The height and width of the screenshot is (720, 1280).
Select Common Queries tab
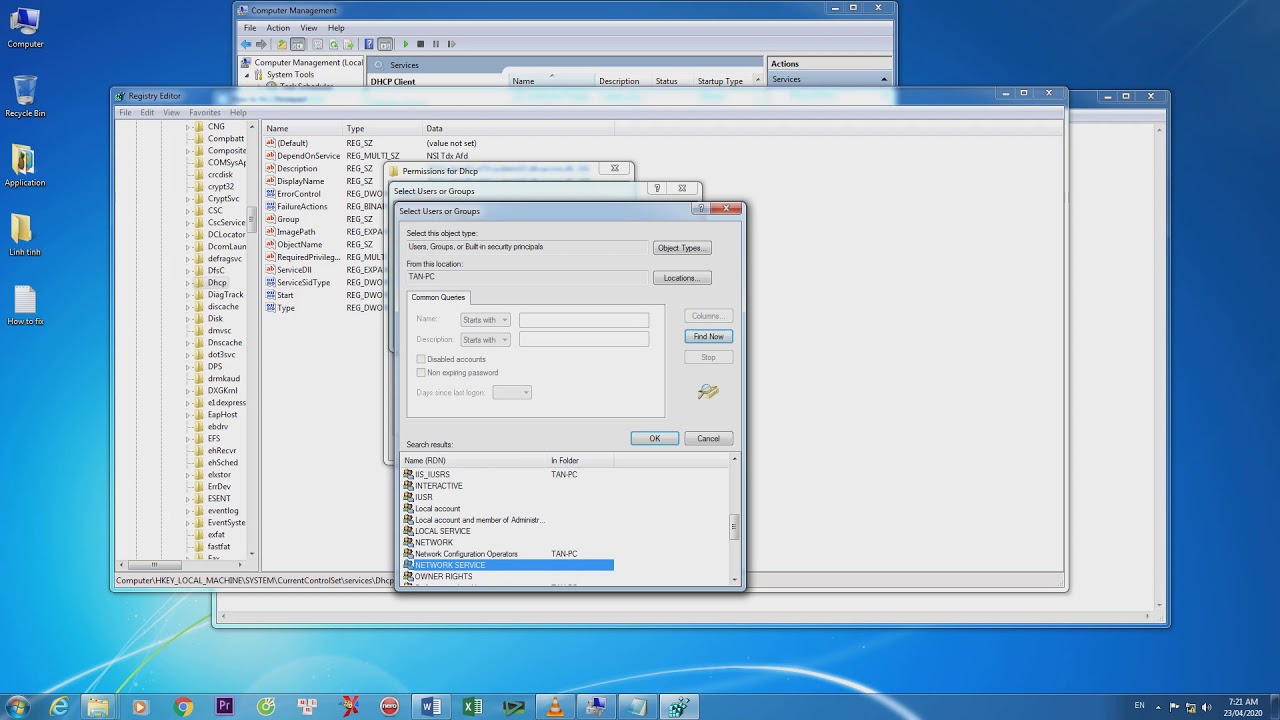pyautogui.click(x=438, y=298)
